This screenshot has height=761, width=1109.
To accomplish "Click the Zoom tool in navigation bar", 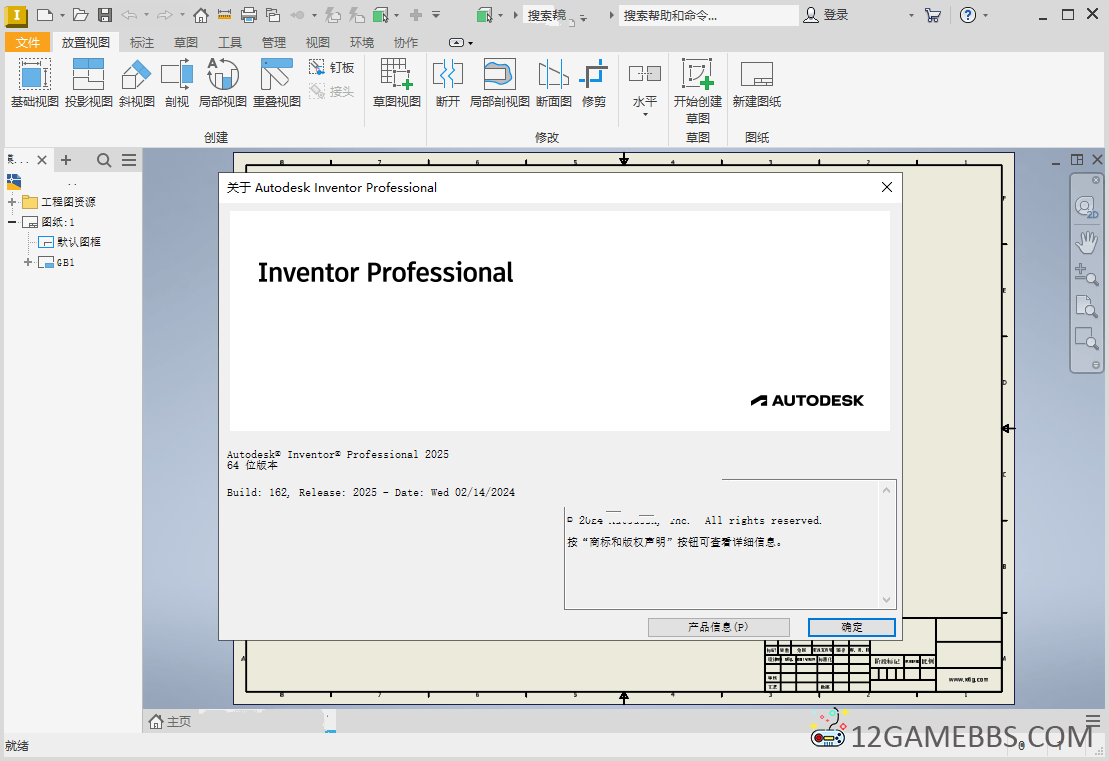I will 1086,274.
